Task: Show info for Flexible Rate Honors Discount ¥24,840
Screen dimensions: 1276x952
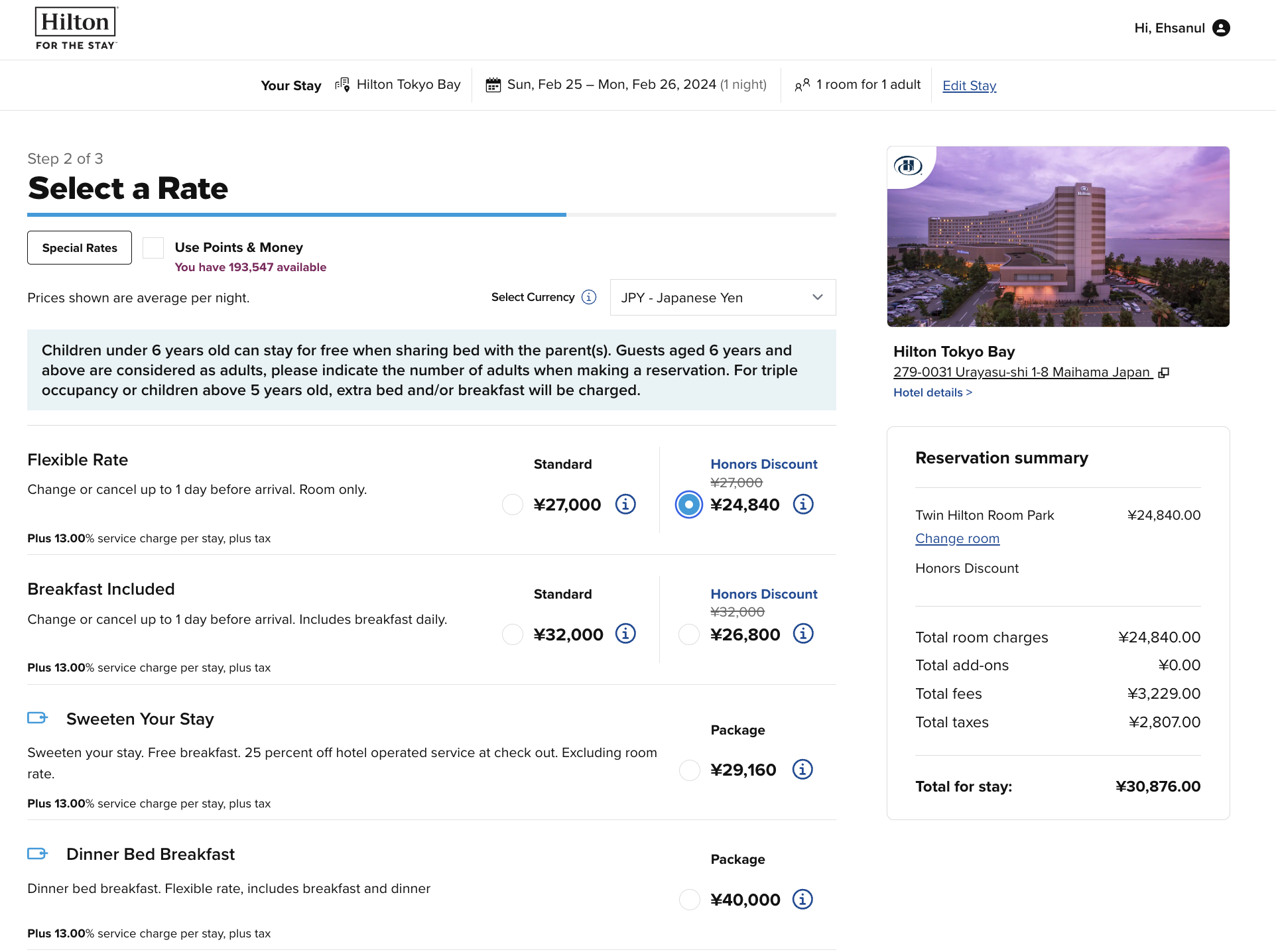Action: coord(803,505)
